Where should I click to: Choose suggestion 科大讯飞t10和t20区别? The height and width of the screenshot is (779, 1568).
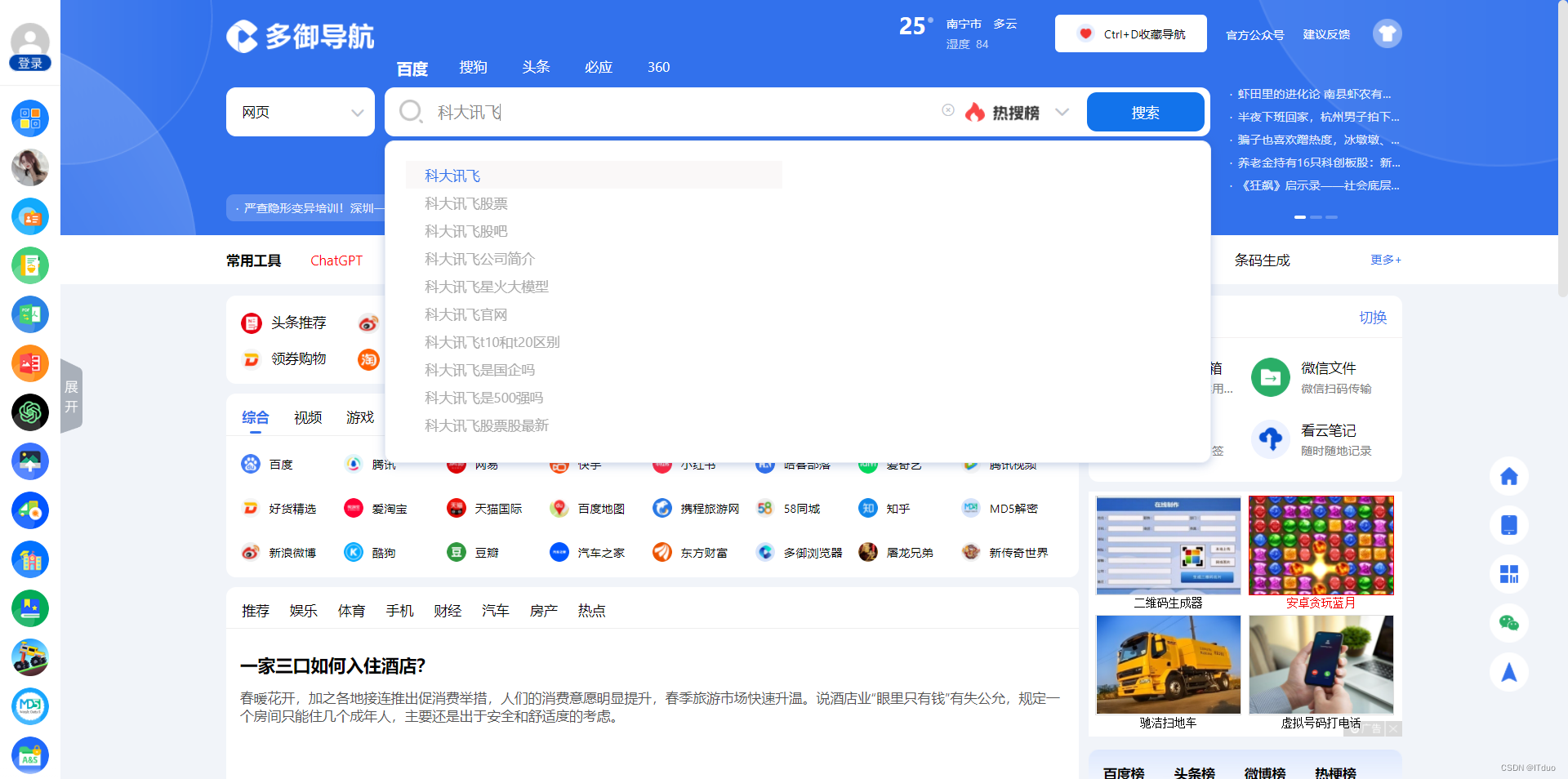tap(492, 342)
